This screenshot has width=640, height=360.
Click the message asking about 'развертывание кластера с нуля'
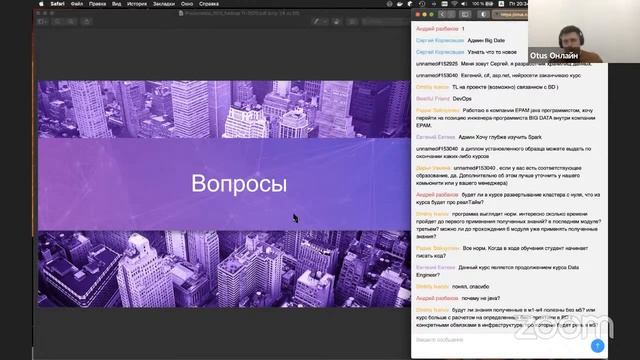tap(508, 199)
